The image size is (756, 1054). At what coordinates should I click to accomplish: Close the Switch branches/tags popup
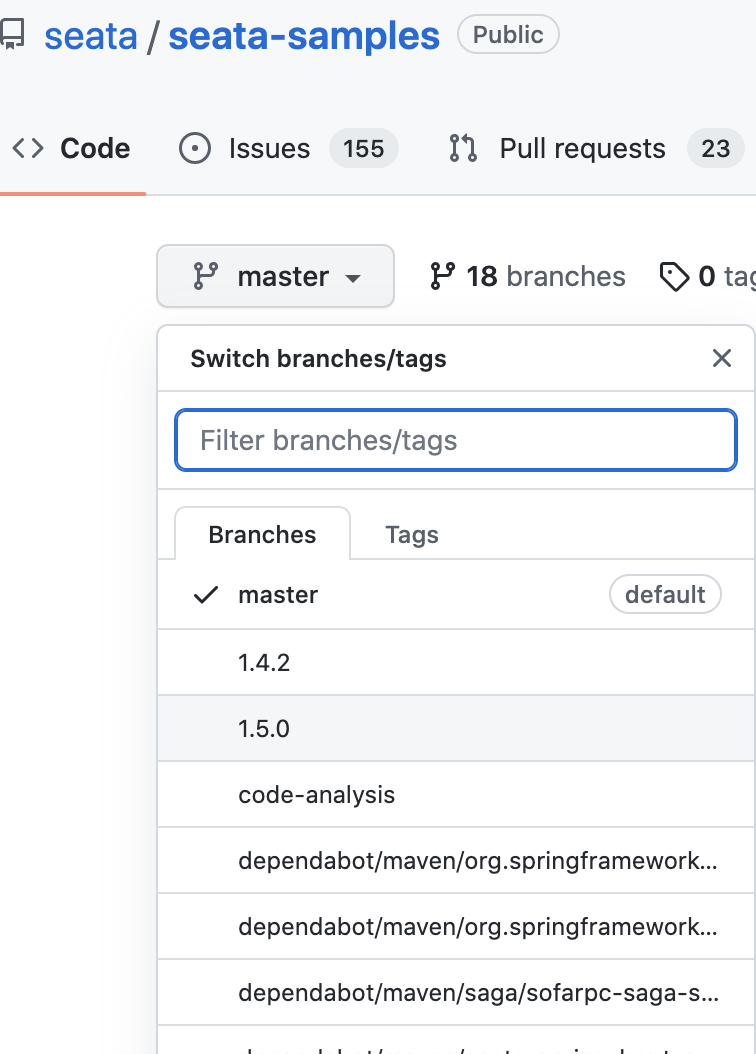722,358
